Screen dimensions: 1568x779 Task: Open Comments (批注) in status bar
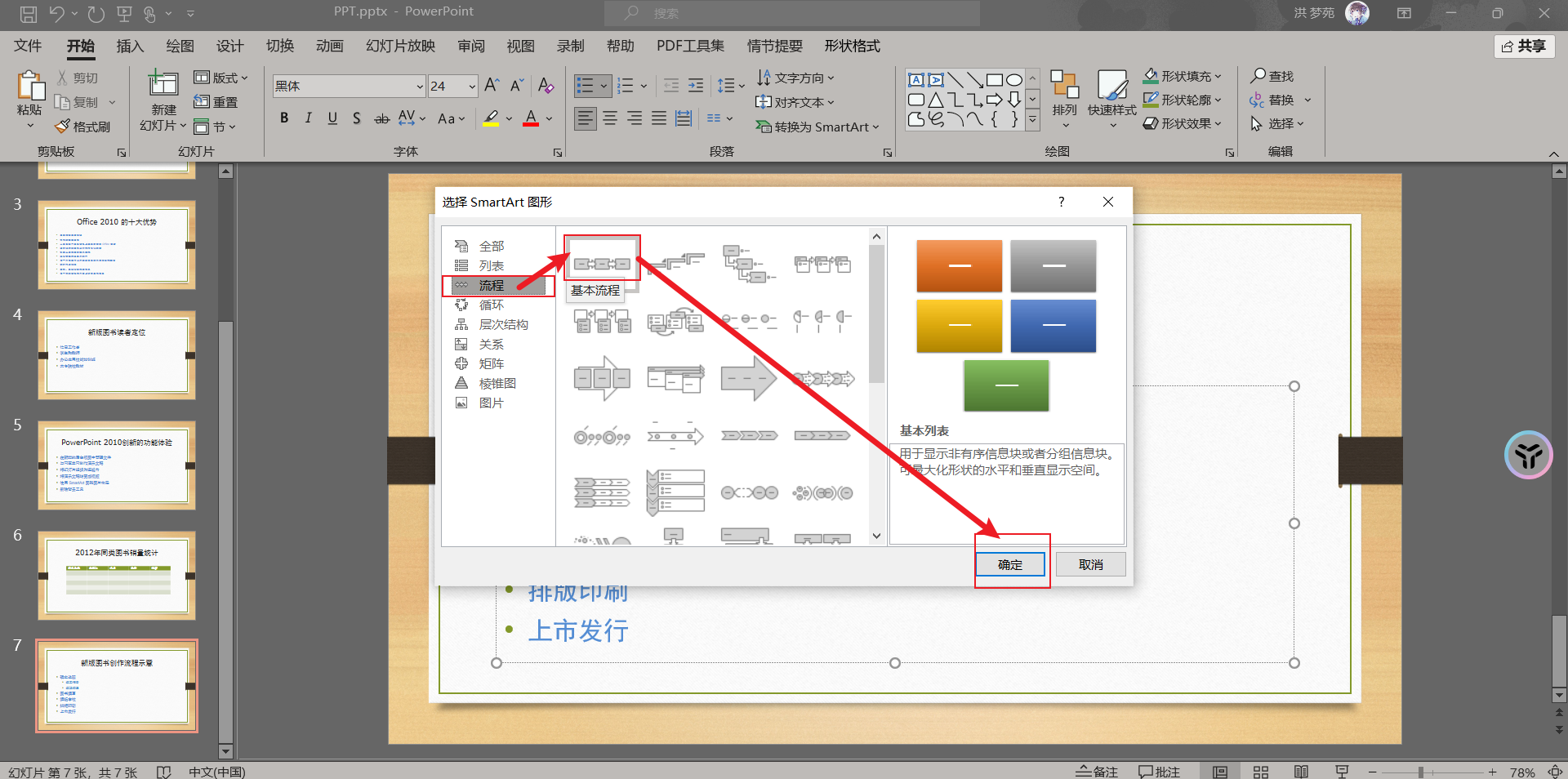point(1160,772)
